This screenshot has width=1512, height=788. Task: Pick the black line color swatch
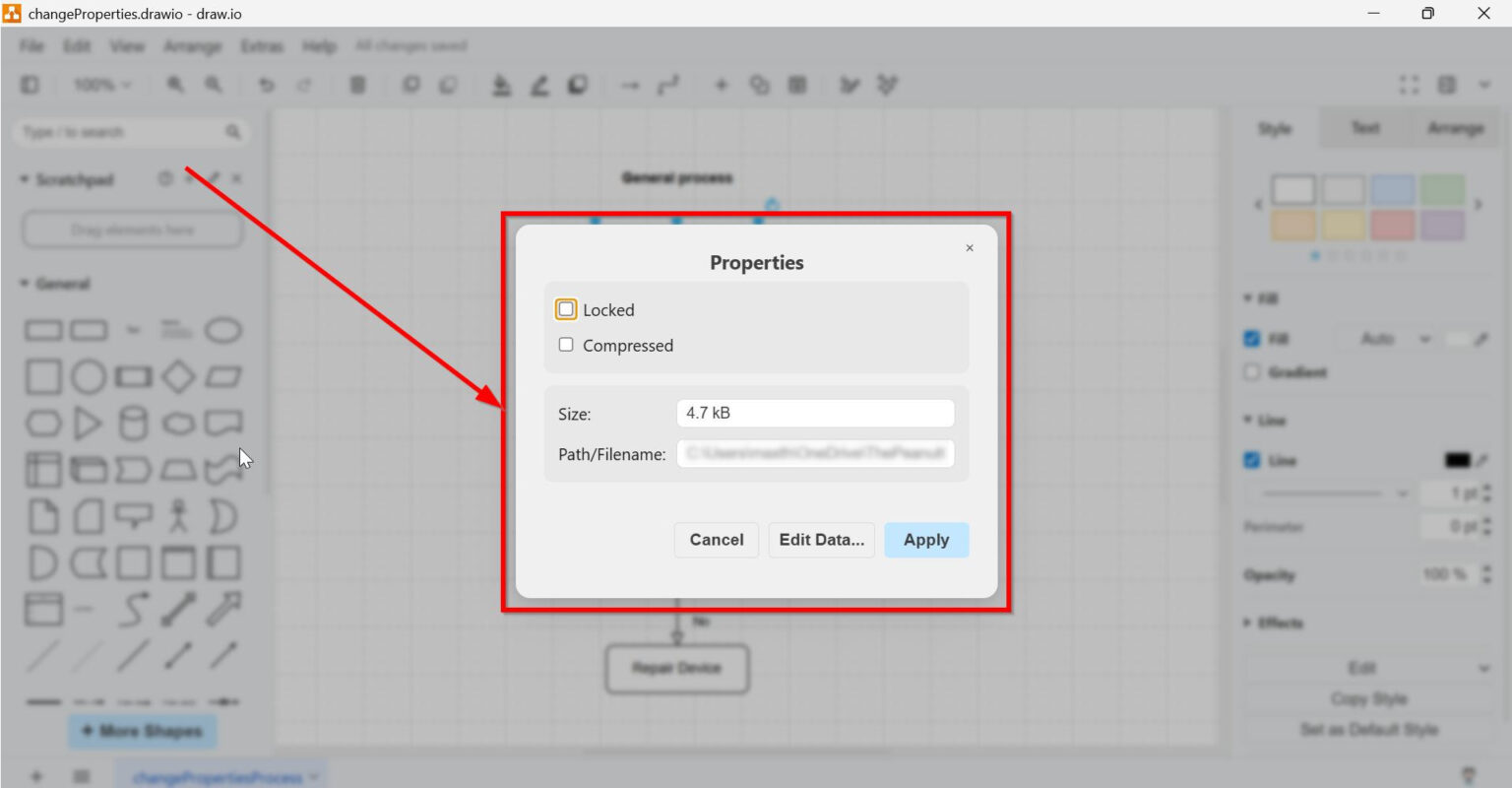click(x=1457, y=460)
